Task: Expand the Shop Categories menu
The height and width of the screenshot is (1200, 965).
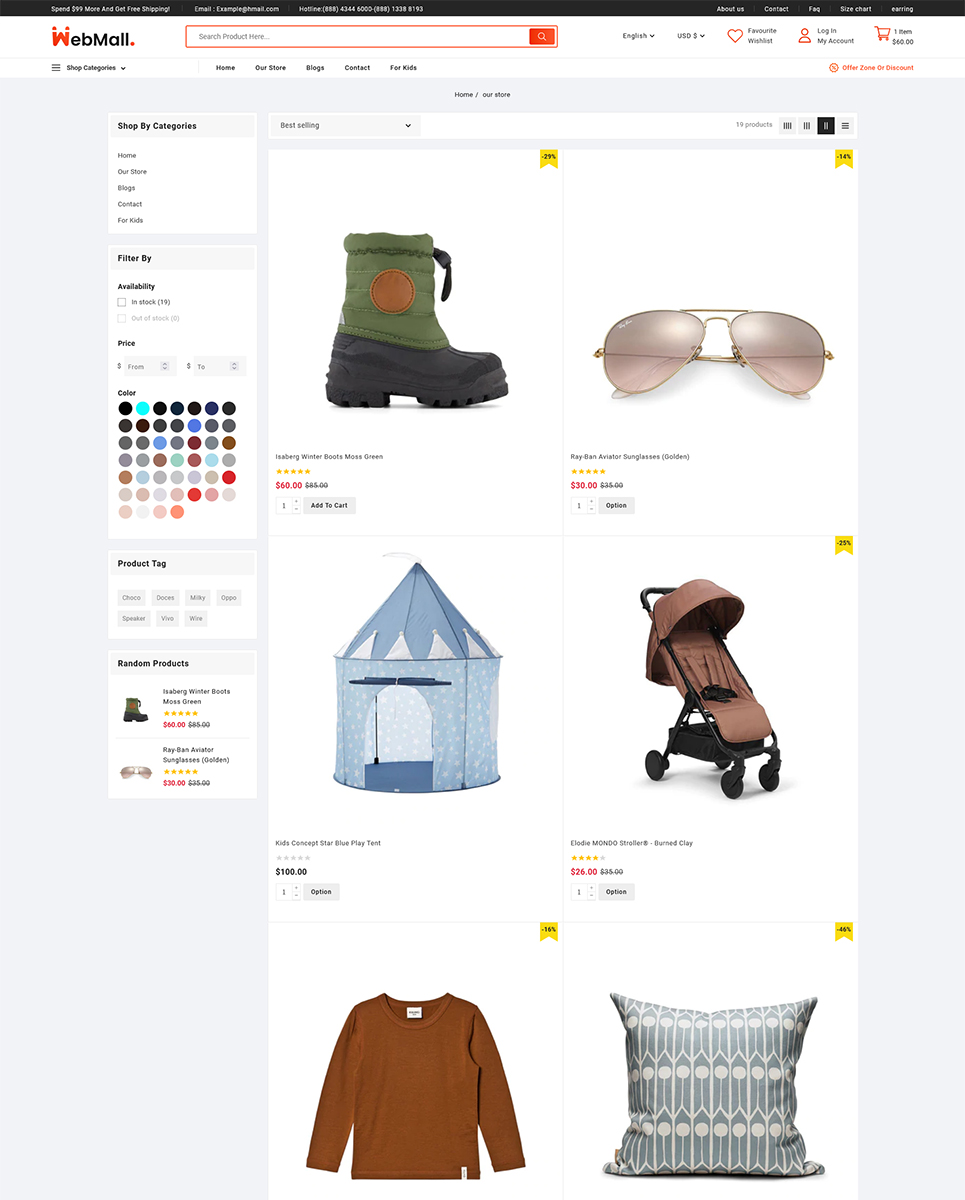Action: click(x=89, y=68)
